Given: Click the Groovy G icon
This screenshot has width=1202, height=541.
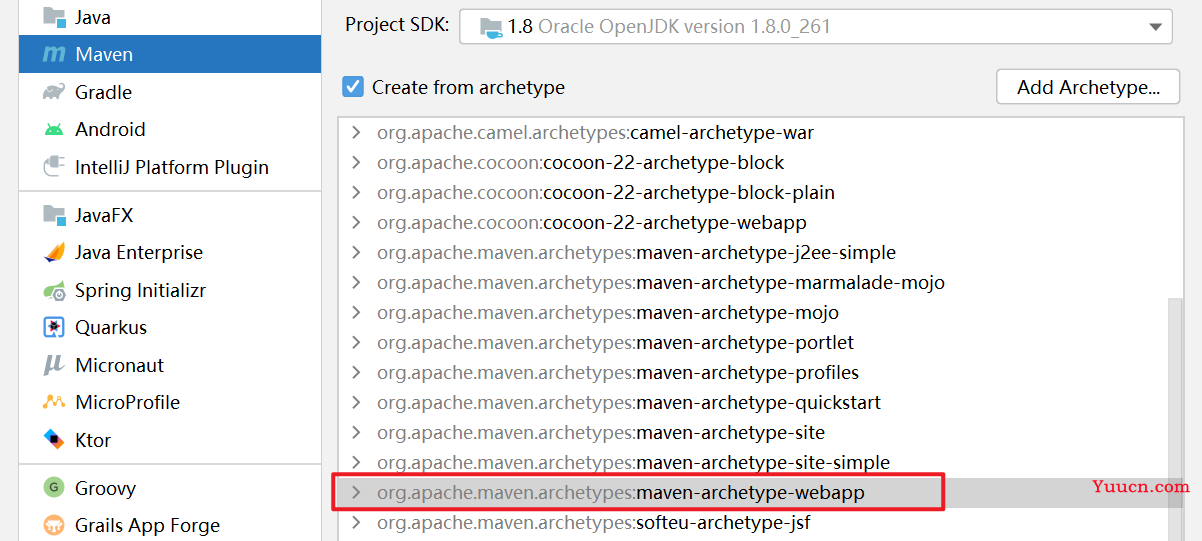Looking at the screenshot, I should tap(54, 488).
